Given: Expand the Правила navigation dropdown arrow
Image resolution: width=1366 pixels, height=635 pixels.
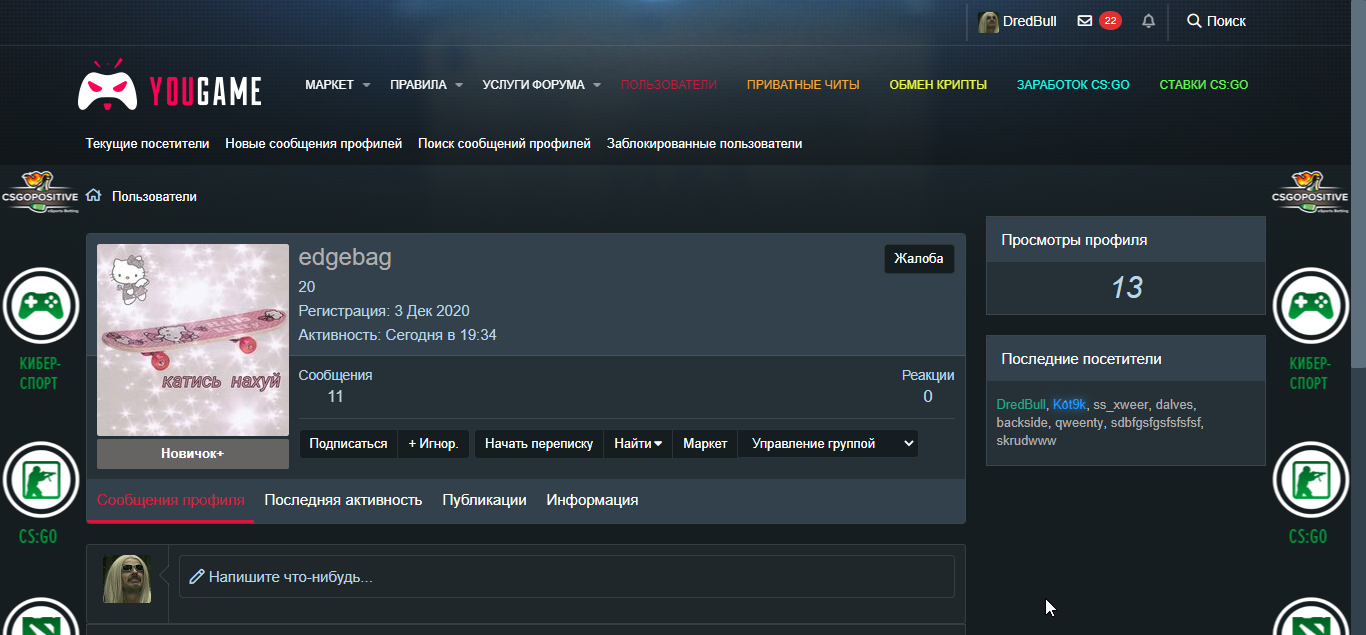Looking at the screenshot, I should point(459,85).
